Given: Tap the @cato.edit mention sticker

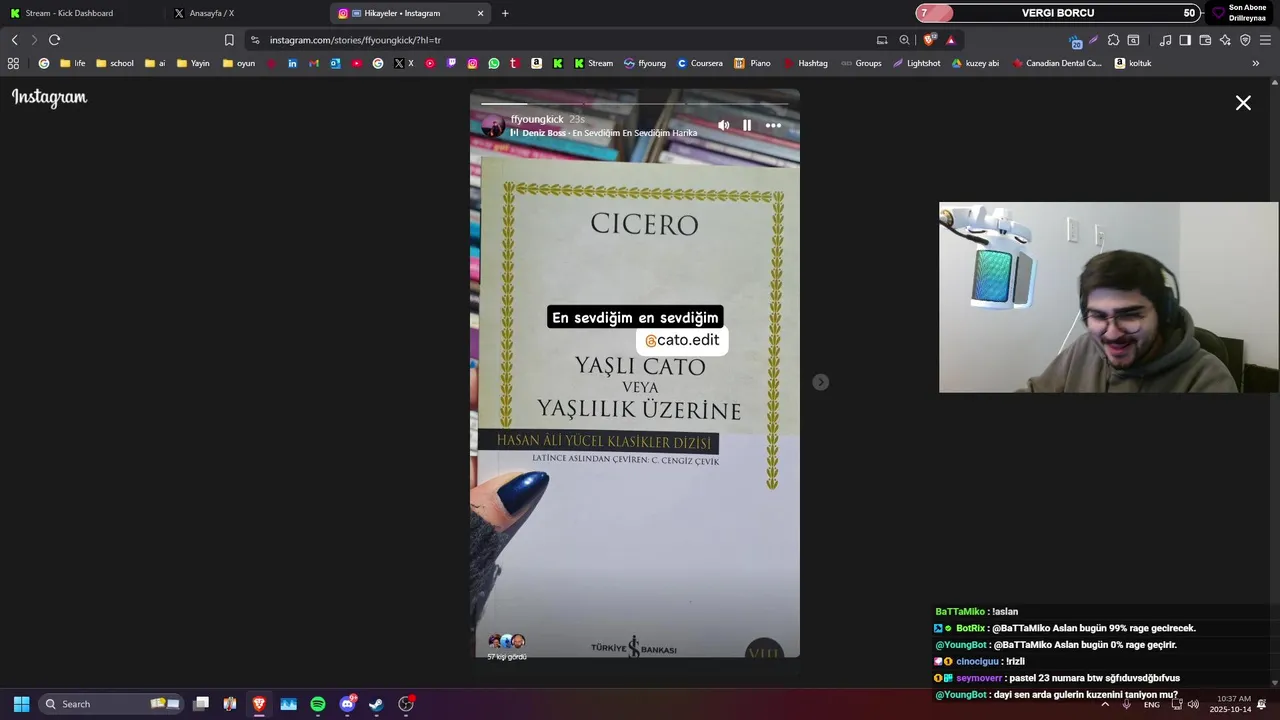Looking at the screenshot, I should coord(682,340).
